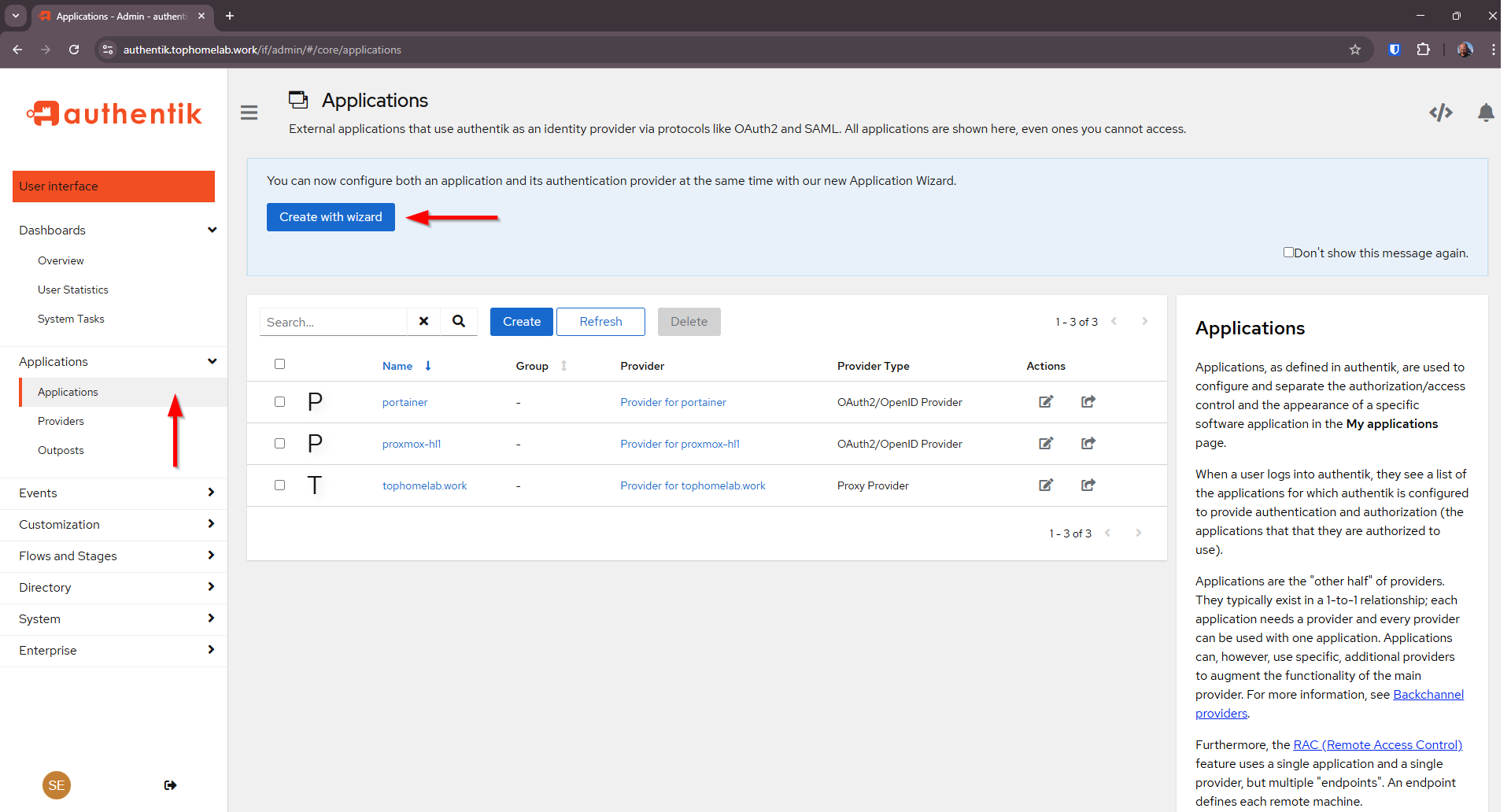Image resolution: width=1511 pixels, height=812 pixels.
Task: Click the Create with wizard button
Action: click(331, 217)
